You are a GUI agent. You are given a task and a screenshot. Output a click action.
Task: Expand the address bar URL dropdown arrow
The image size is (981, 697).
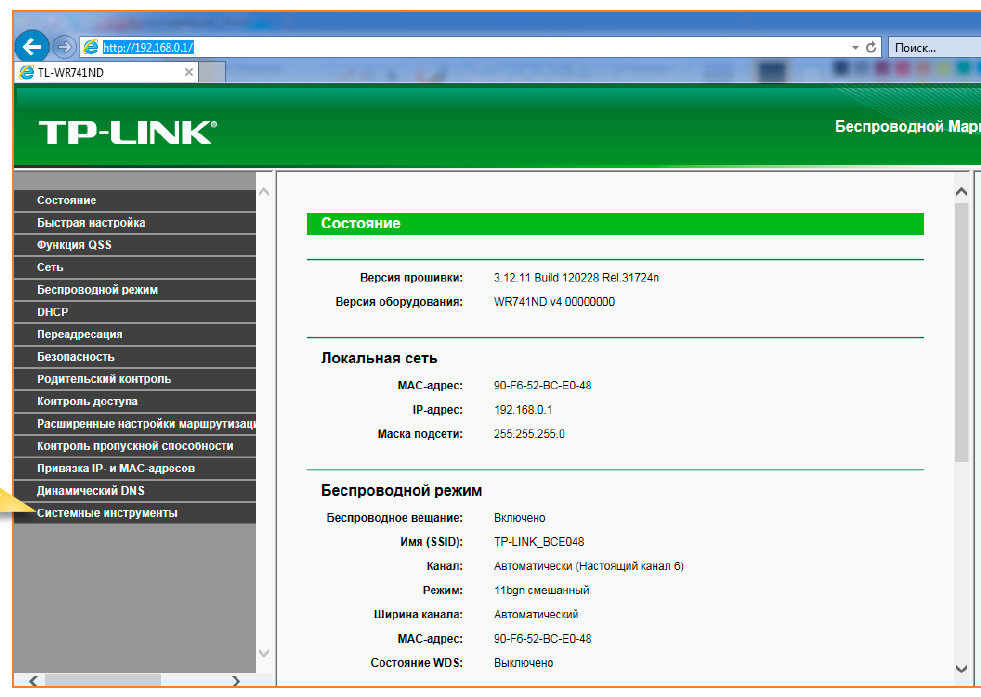coord(855,47)
